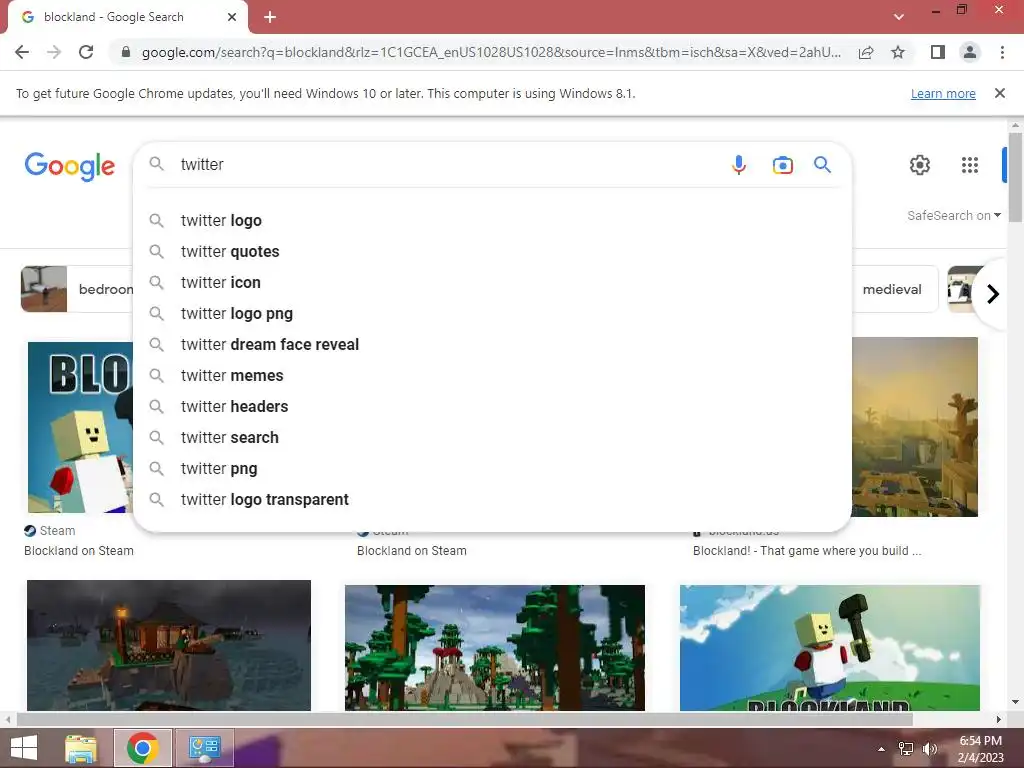
Task: Open the dark stormy island house image
Action: tap(168, 645)
